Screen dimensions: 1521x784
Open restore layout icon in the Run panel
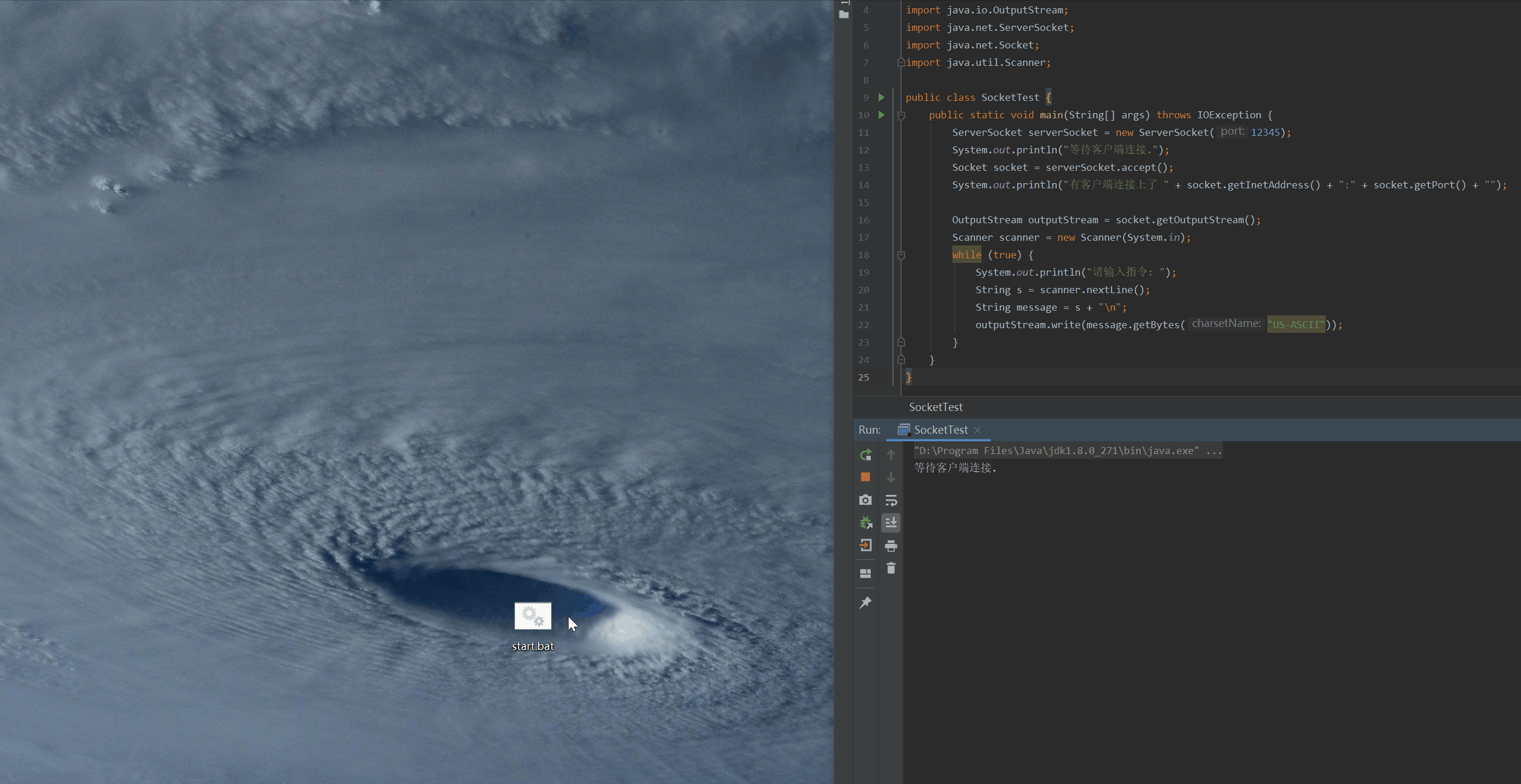tap(865, 573)
